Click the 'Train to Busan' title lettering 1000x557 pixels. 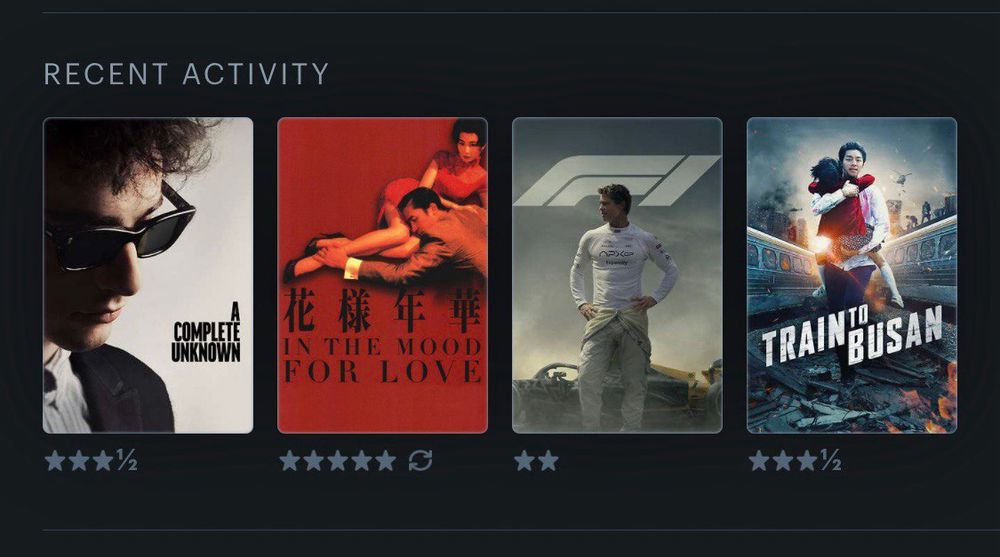852,335
